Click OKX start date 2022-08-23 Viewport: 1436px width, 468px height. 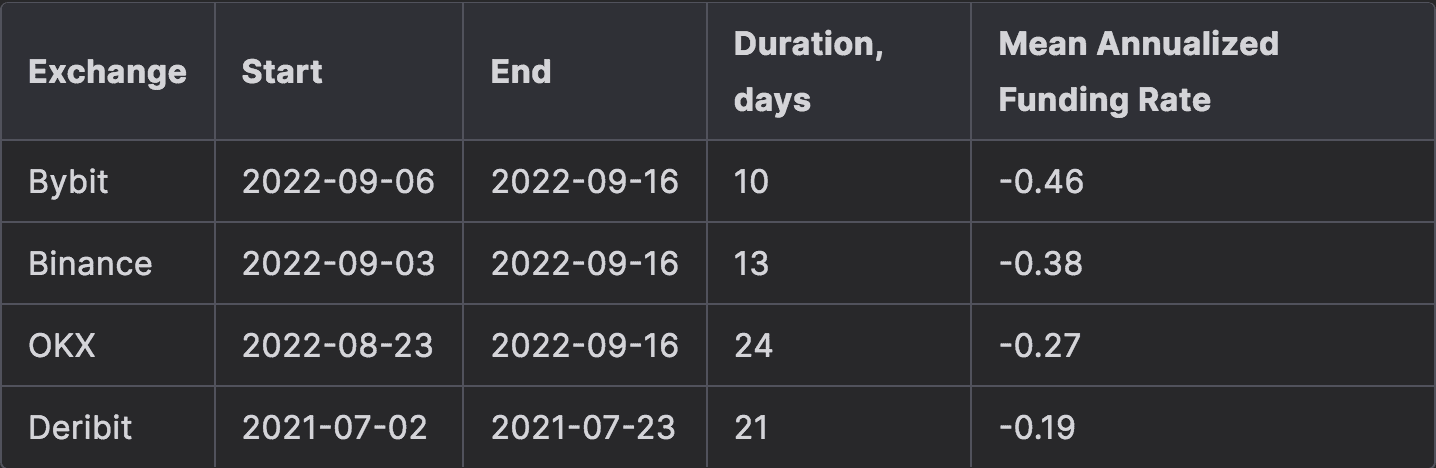click(x=337, y=346)
